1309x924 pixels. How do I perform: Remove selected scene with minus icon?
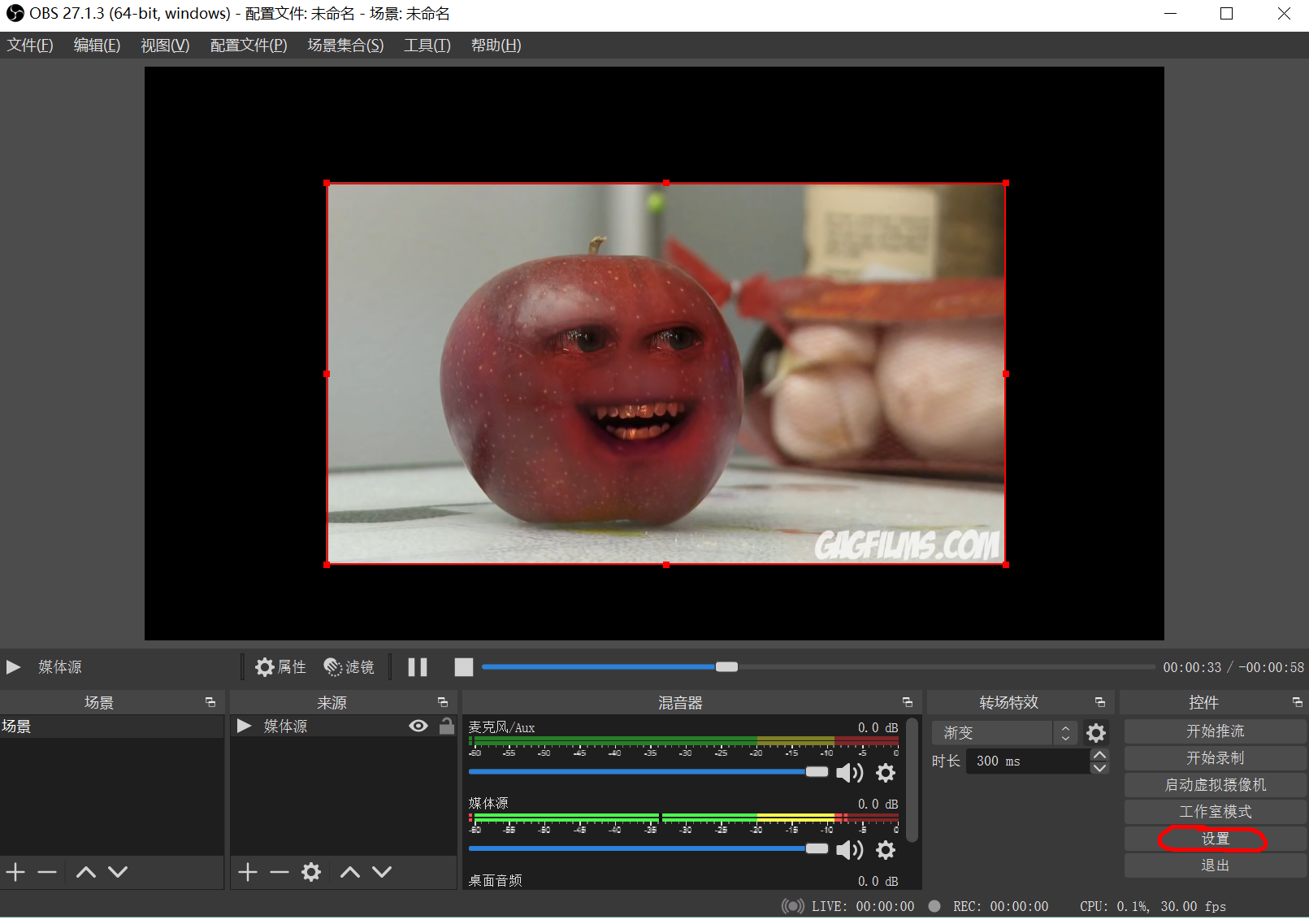47,872
